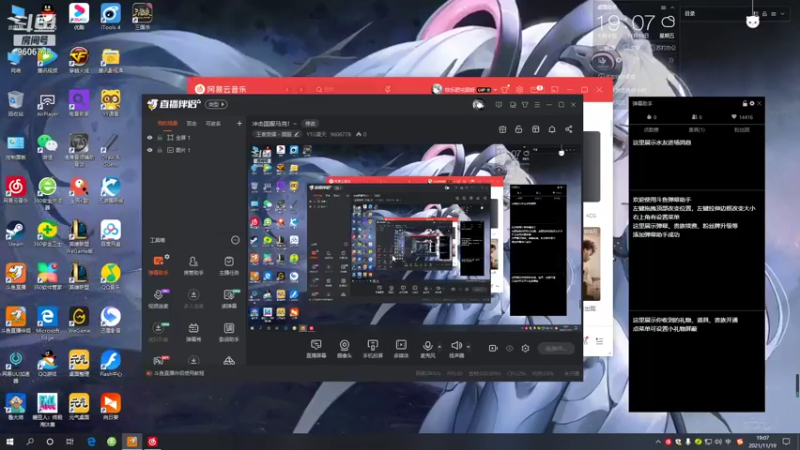Image resolution: width=800 pixels, height=450 pixels.
Task: Click the skin shirt icon in NetEase Cloud Music
Action: (x=505, y=89)
